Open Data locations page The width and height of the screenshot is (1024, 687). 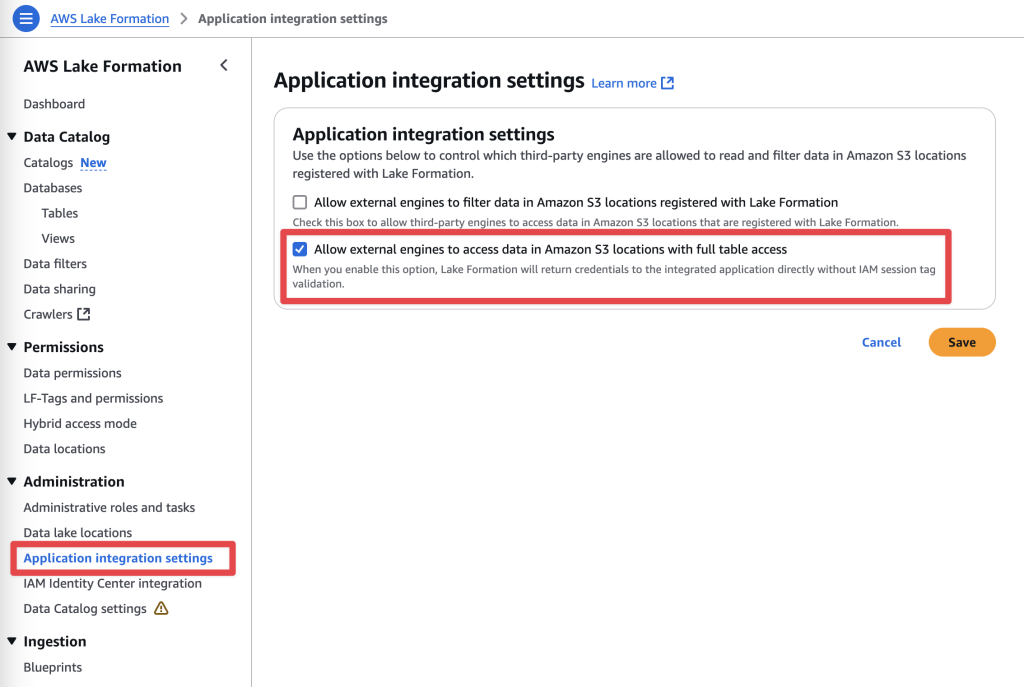pos(65,449)
